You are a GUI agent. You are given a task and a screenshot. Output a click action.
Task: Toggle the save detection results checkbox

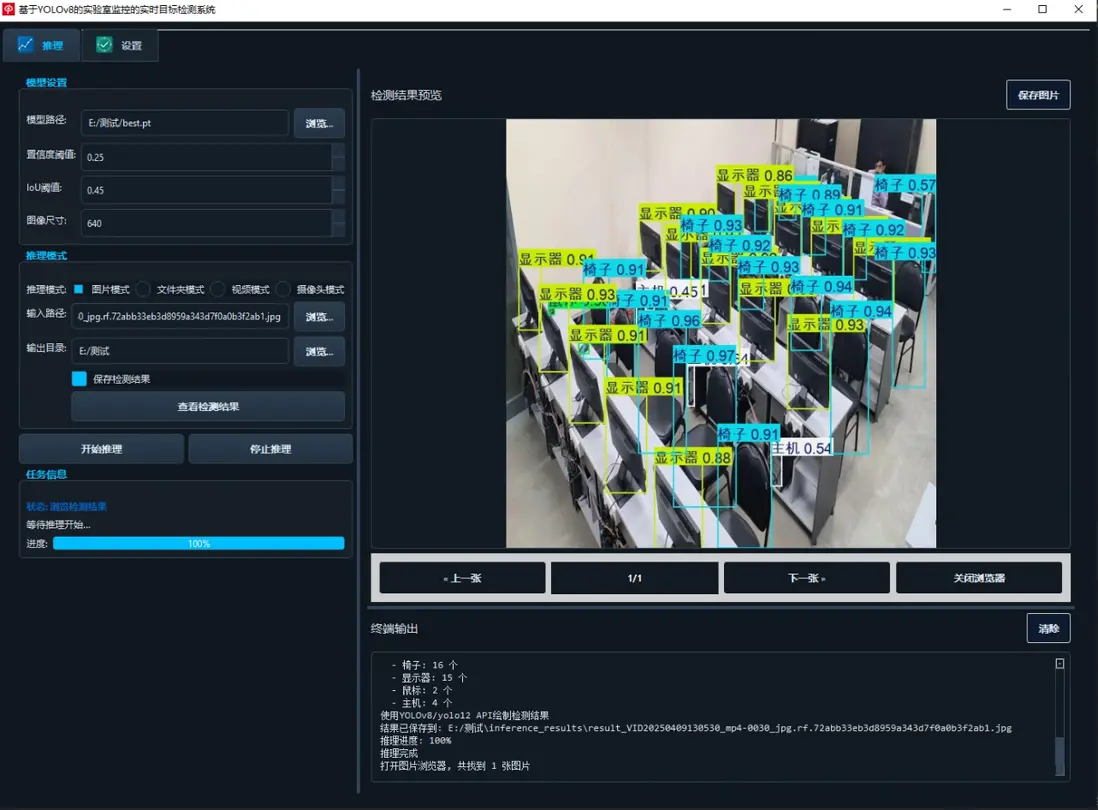pos(79,379)
